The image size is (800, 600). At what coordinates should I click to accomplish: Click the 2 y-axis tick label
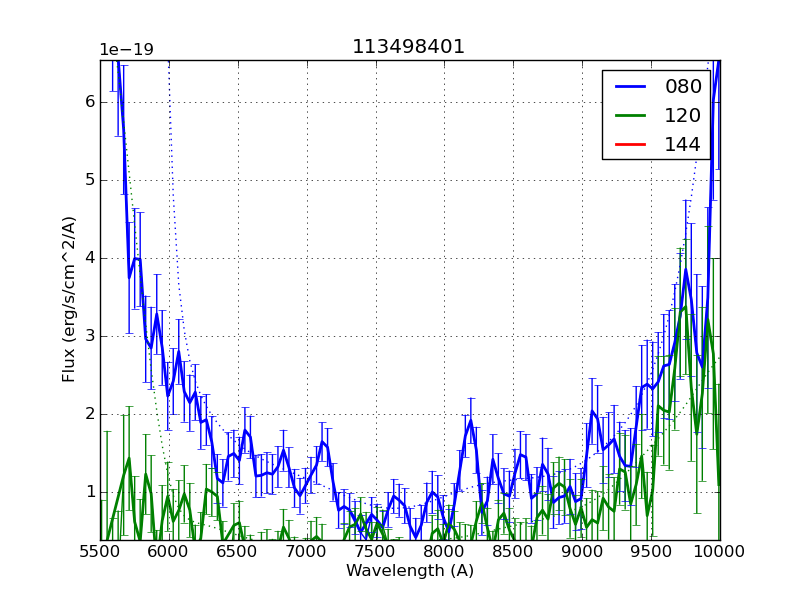[x=90, y=414]
